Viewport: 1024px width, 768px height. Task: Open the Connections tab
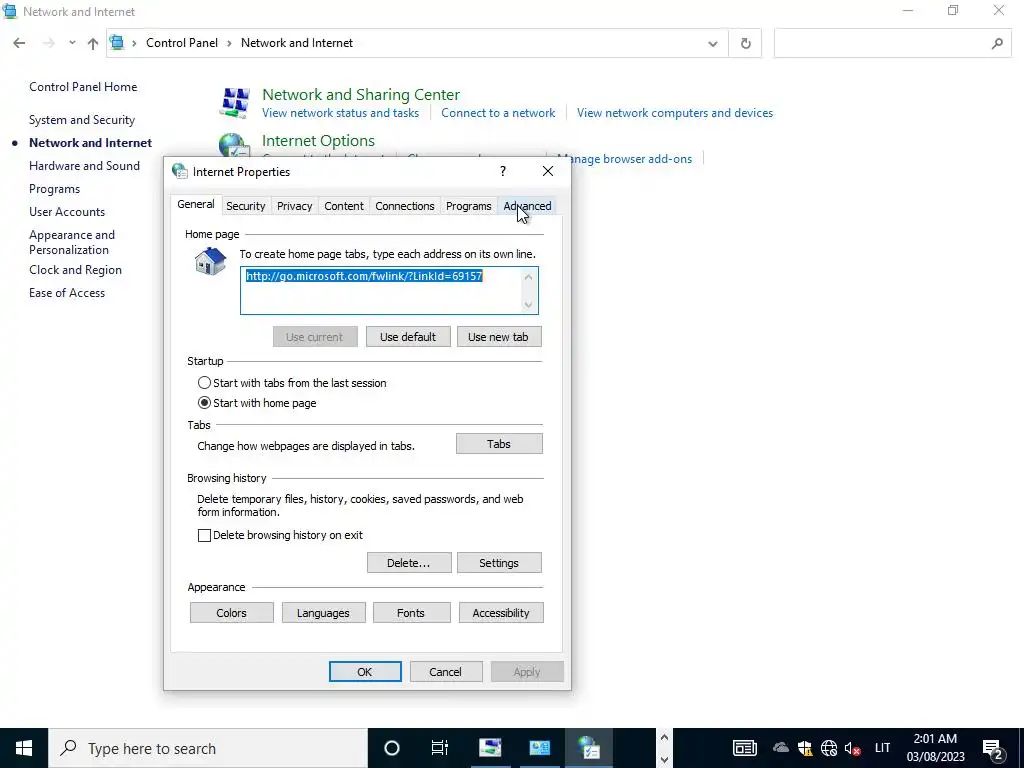pos(404,206)
